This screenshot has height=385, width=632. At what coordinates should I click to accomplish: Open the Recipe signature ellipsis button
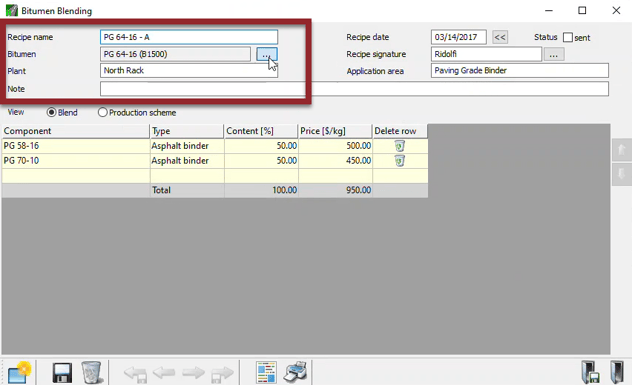tap(554, 54)
